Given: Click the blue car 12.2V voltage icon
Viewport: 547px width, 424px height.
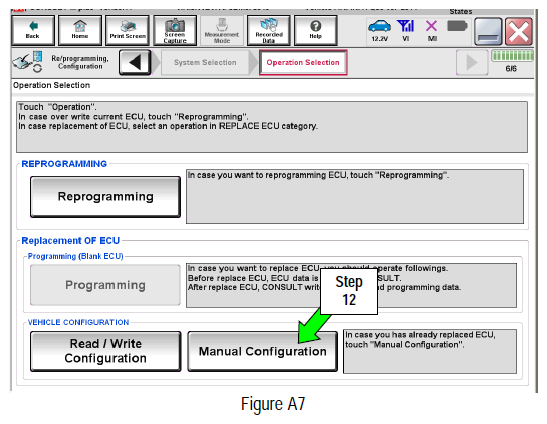Looking at the screenshot, I should click(380, 30).
